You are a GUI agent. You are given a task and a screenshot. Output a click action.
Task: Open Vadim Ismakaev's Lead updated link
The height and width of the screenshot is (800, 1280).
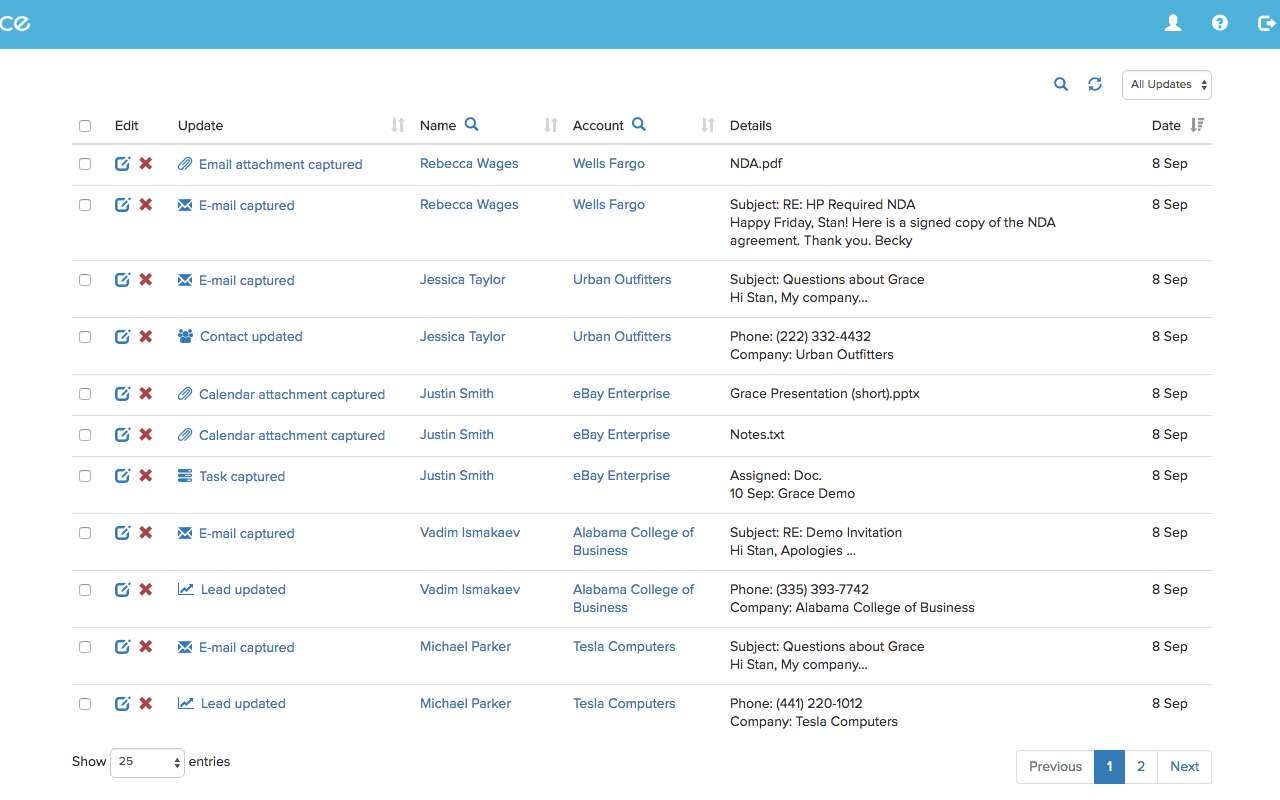click(243, 590)
